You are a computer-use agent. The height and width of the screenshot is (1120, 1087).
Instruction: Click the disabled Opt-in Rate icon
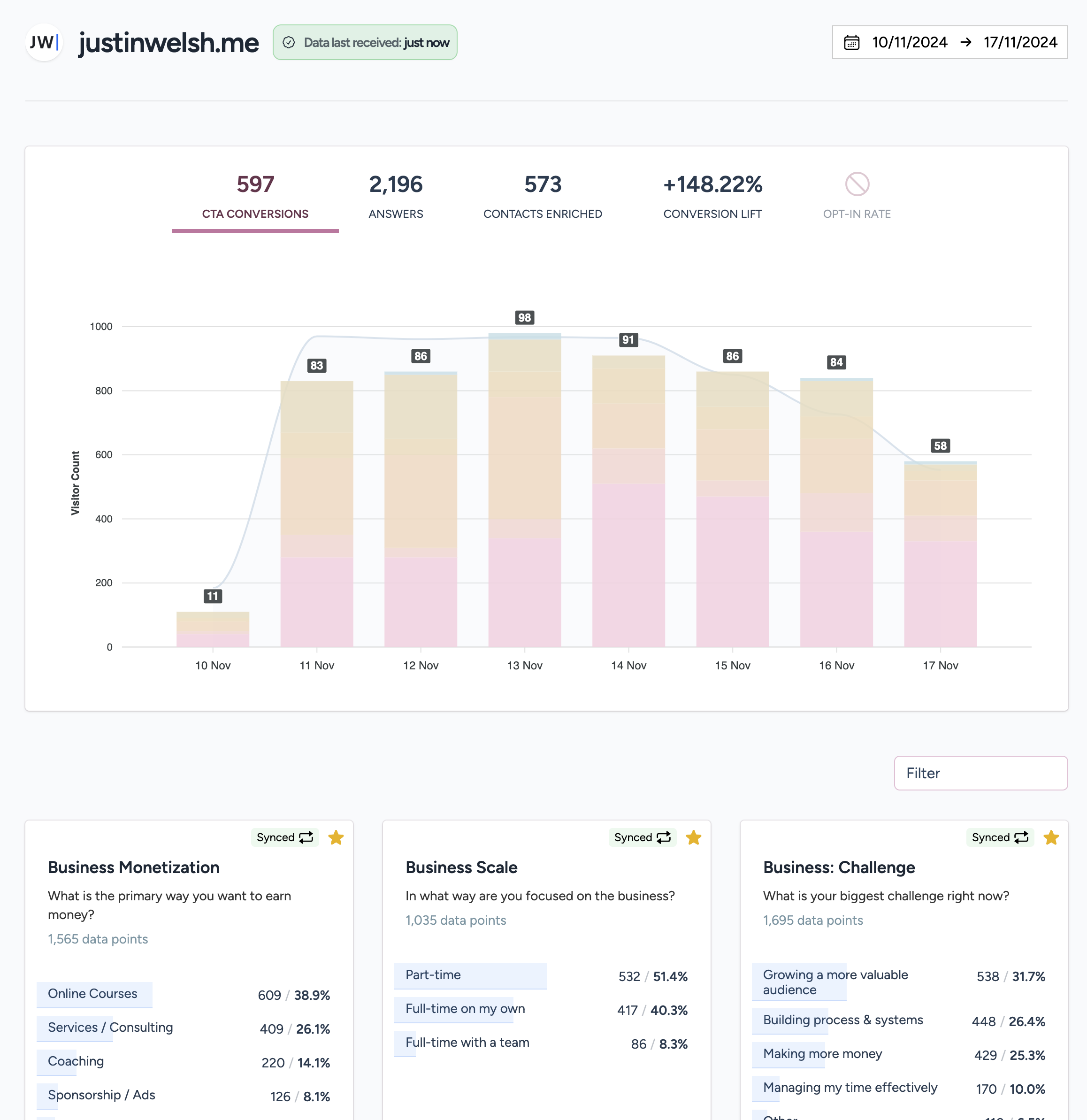coord(857,184)
